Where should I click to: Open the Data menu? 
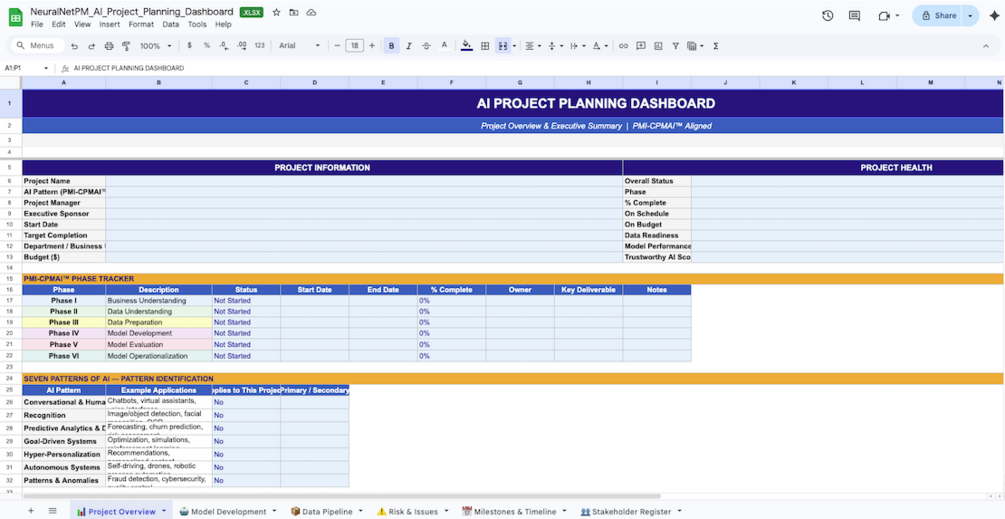(x=170, y=24)
